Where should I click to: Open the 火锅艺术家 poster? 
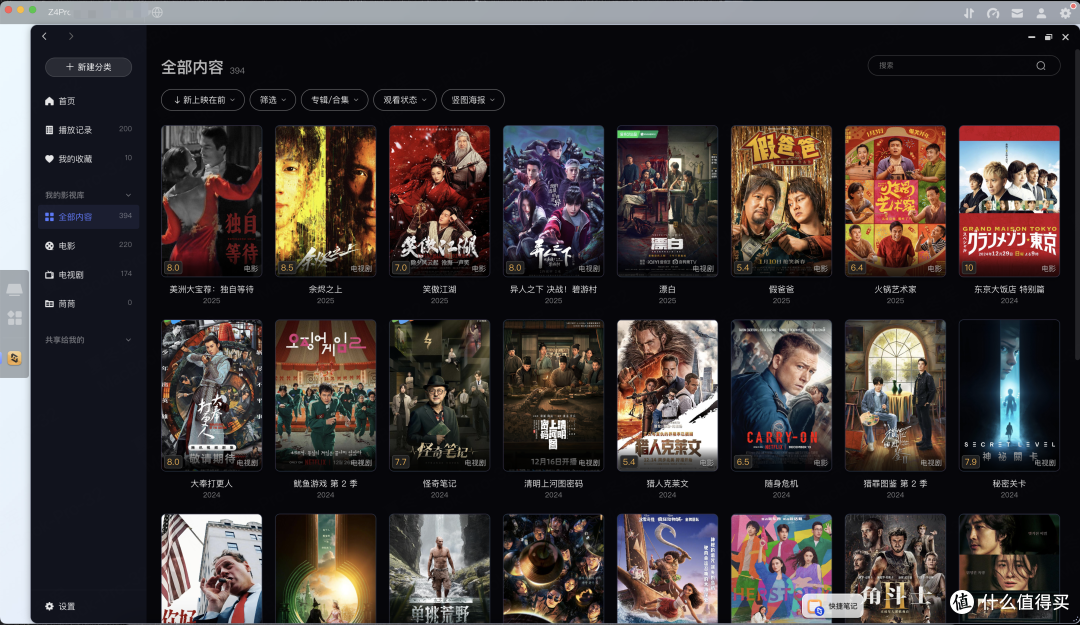[x=895, y=201]
